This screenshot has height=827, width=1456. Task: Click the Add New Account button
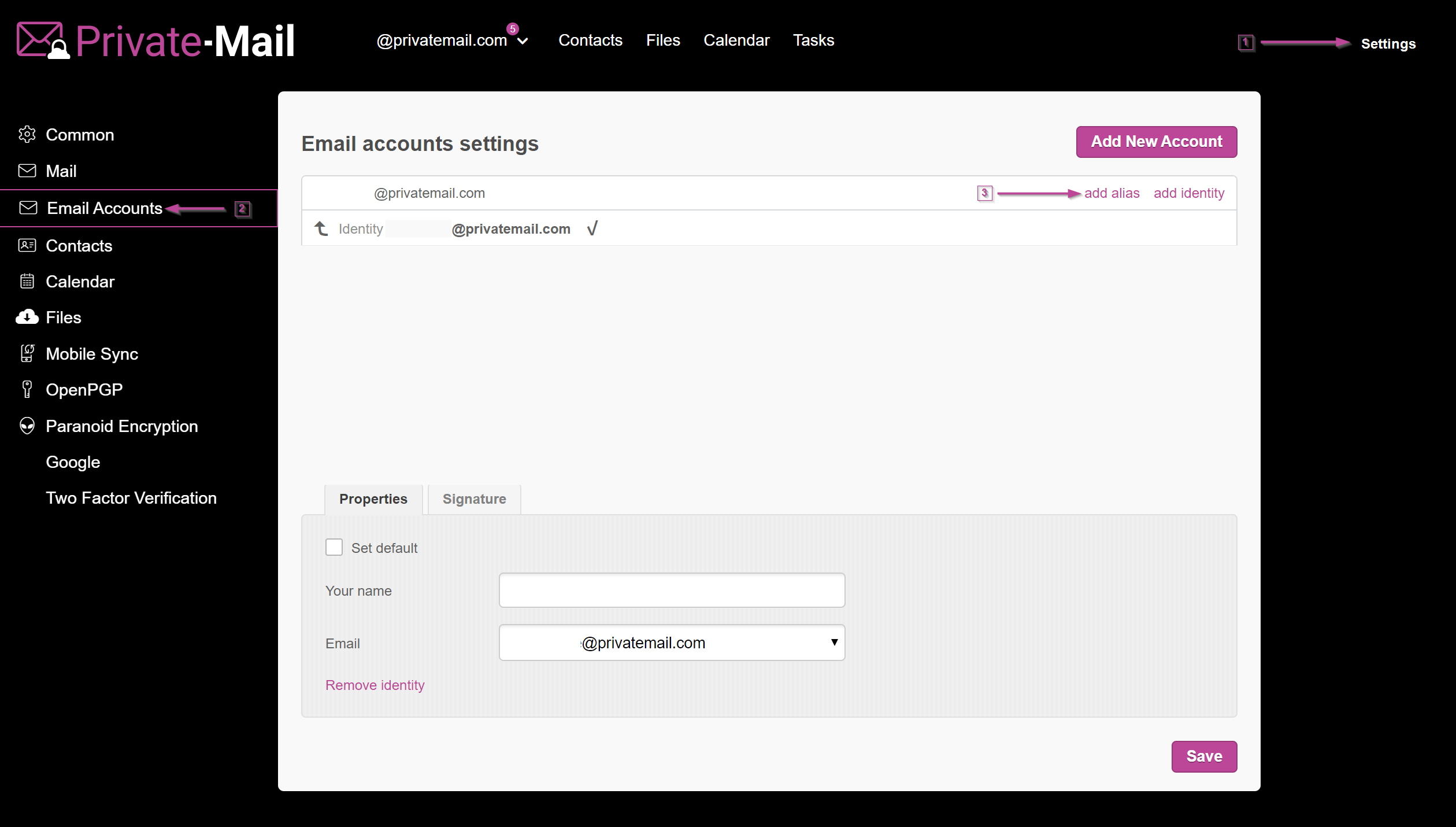tap(1156, 142)
